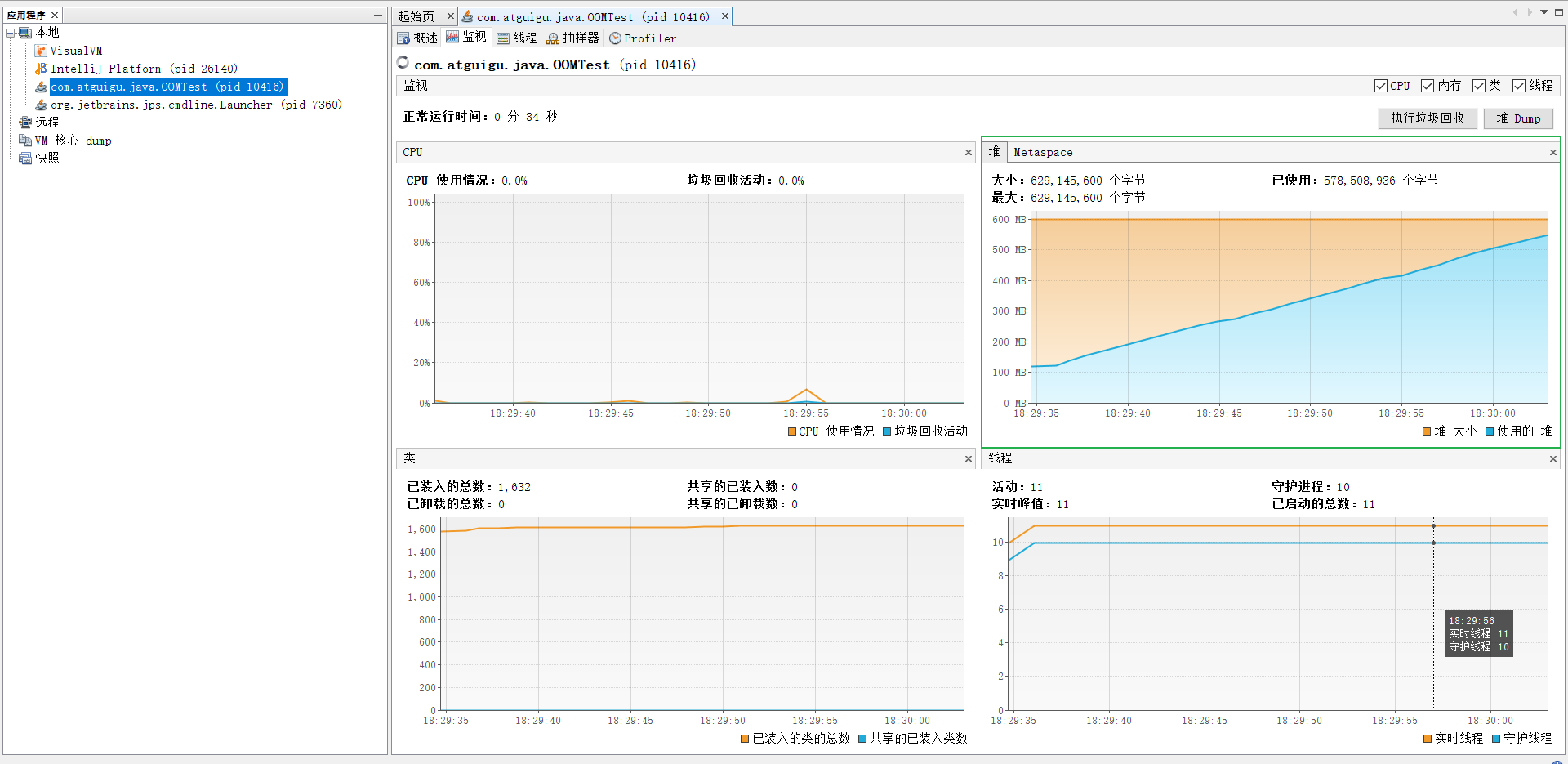Click the 概述 overview tab icon
Screen dimensions: 1568x764
tap(403, 38)
